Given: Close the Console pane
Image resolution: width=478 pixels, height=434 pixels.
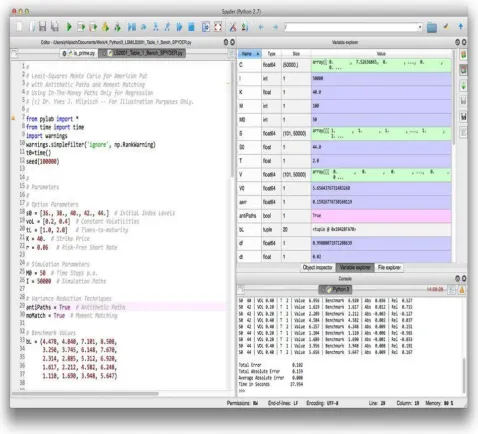Looking at the screenshot, I should [x=464, y=278].
